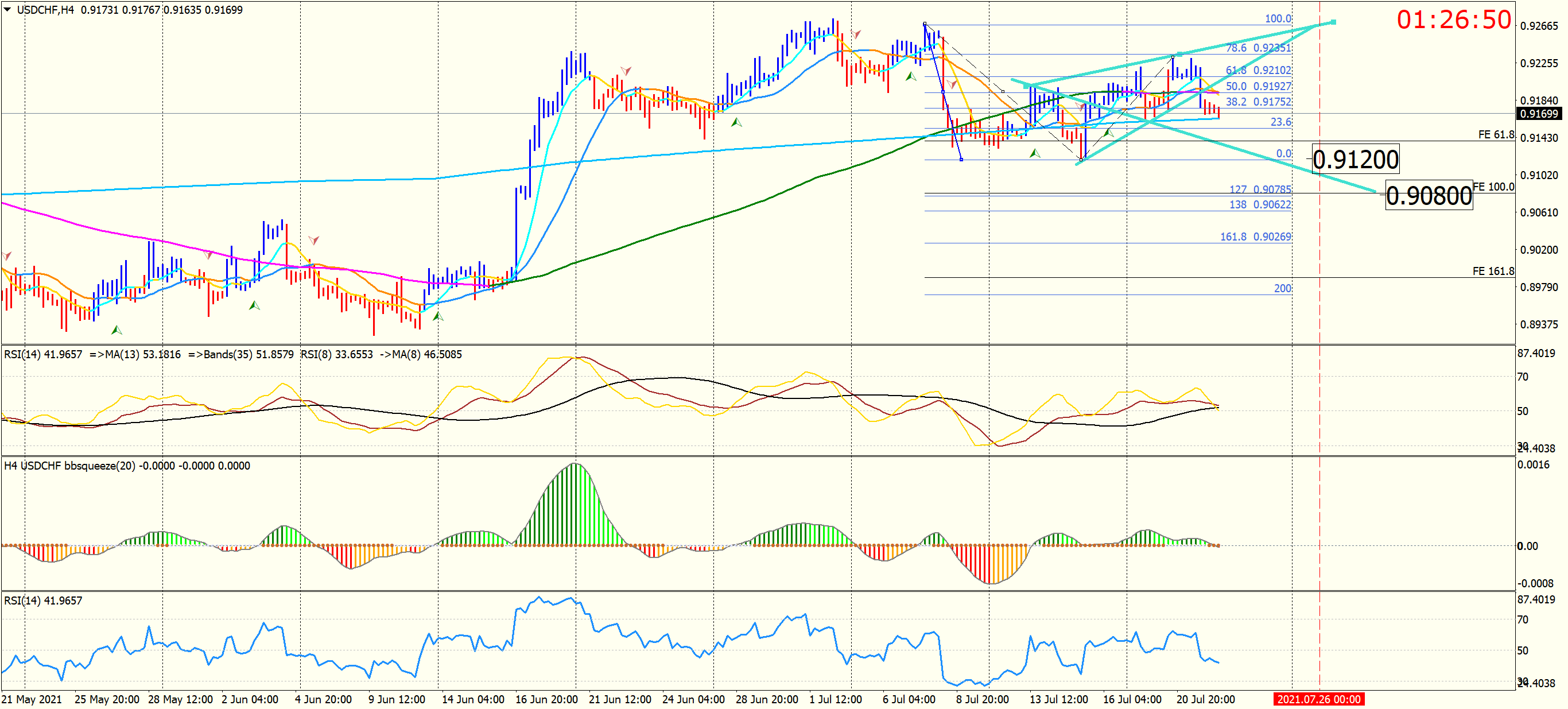Click the green up-arrow below 25 May 20:00 low

pos(117,330)
